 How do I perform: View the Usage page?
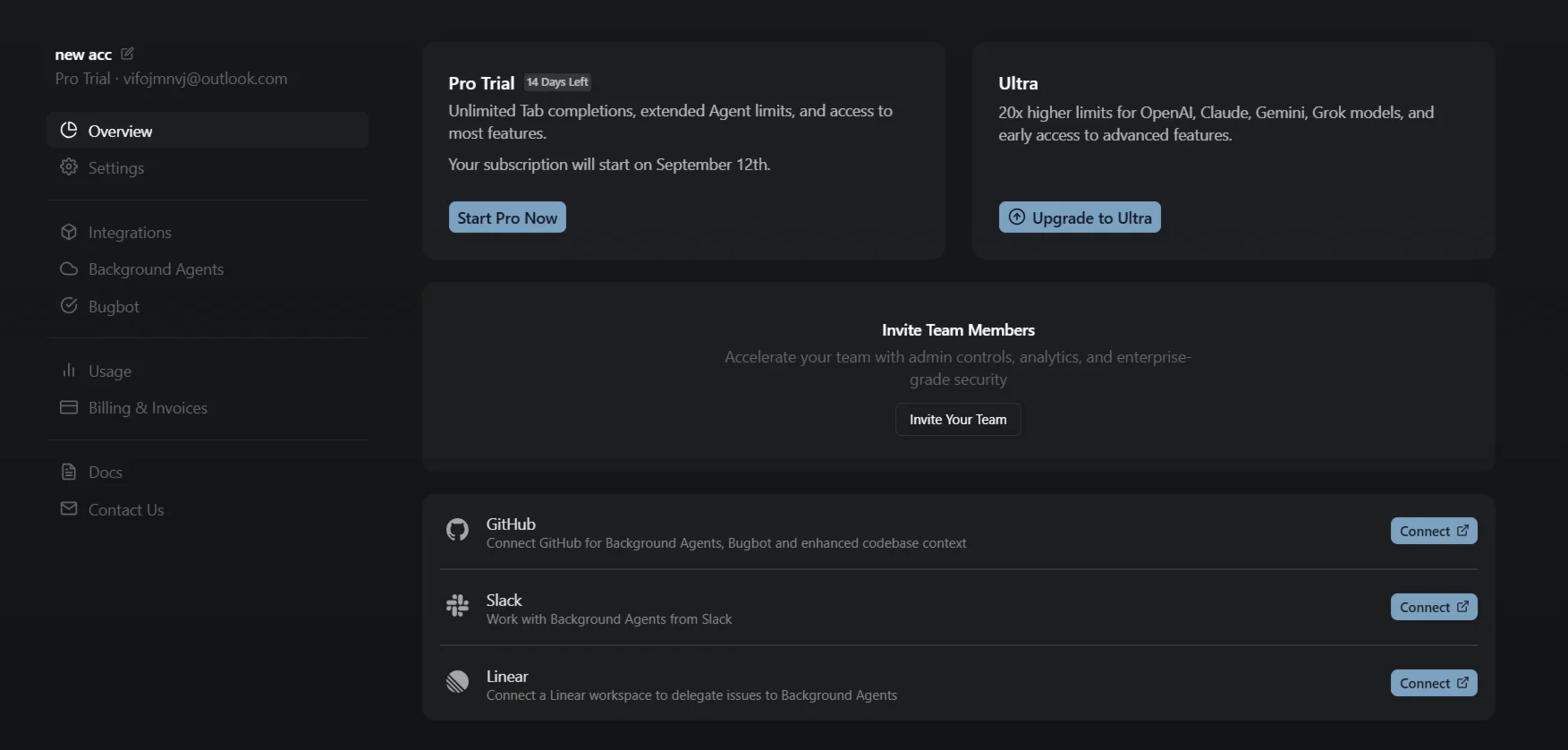208,371
